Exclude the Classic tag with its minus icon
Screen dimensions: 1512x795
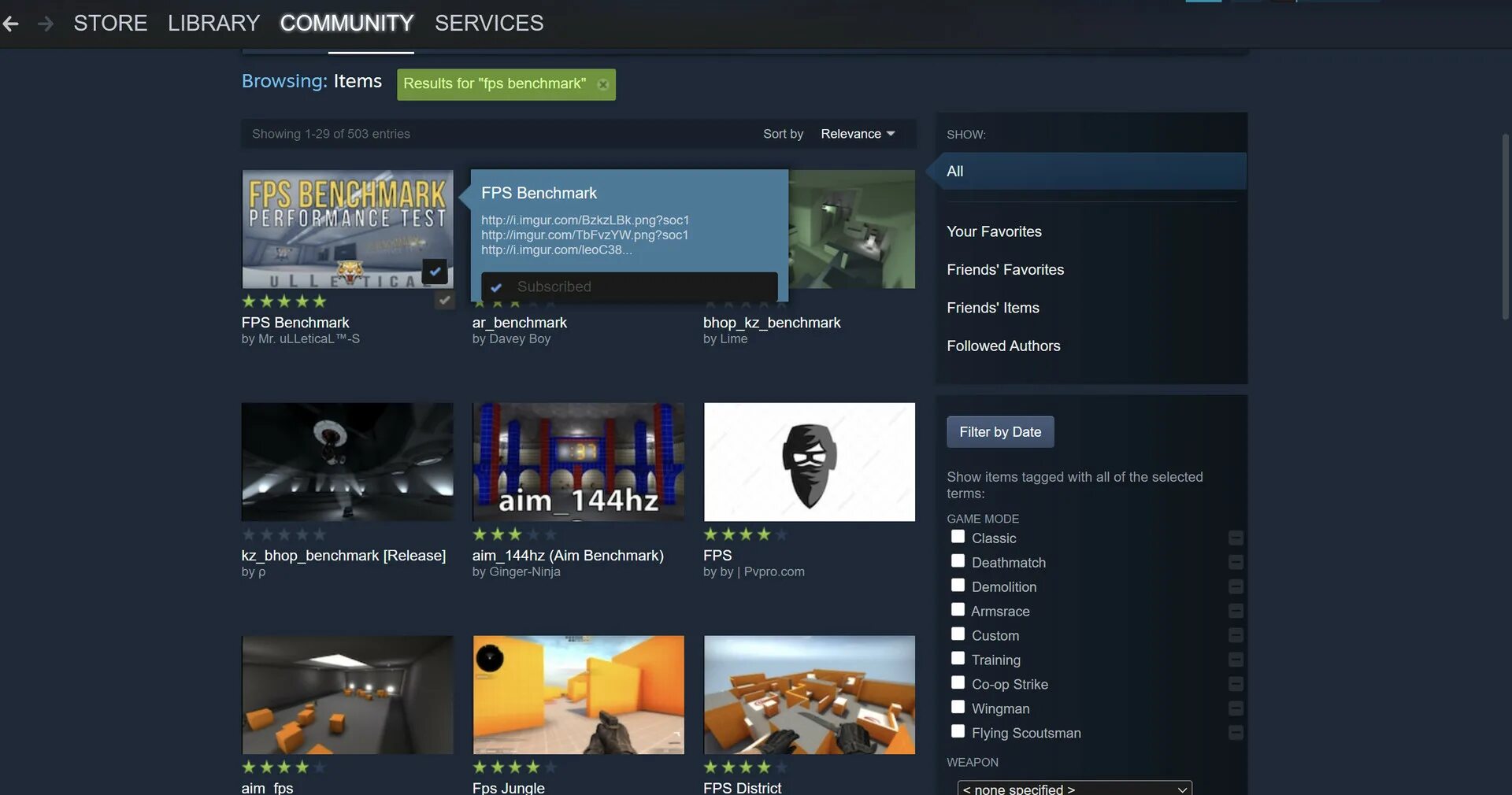pyautogui.click(x=1236, y=538)
